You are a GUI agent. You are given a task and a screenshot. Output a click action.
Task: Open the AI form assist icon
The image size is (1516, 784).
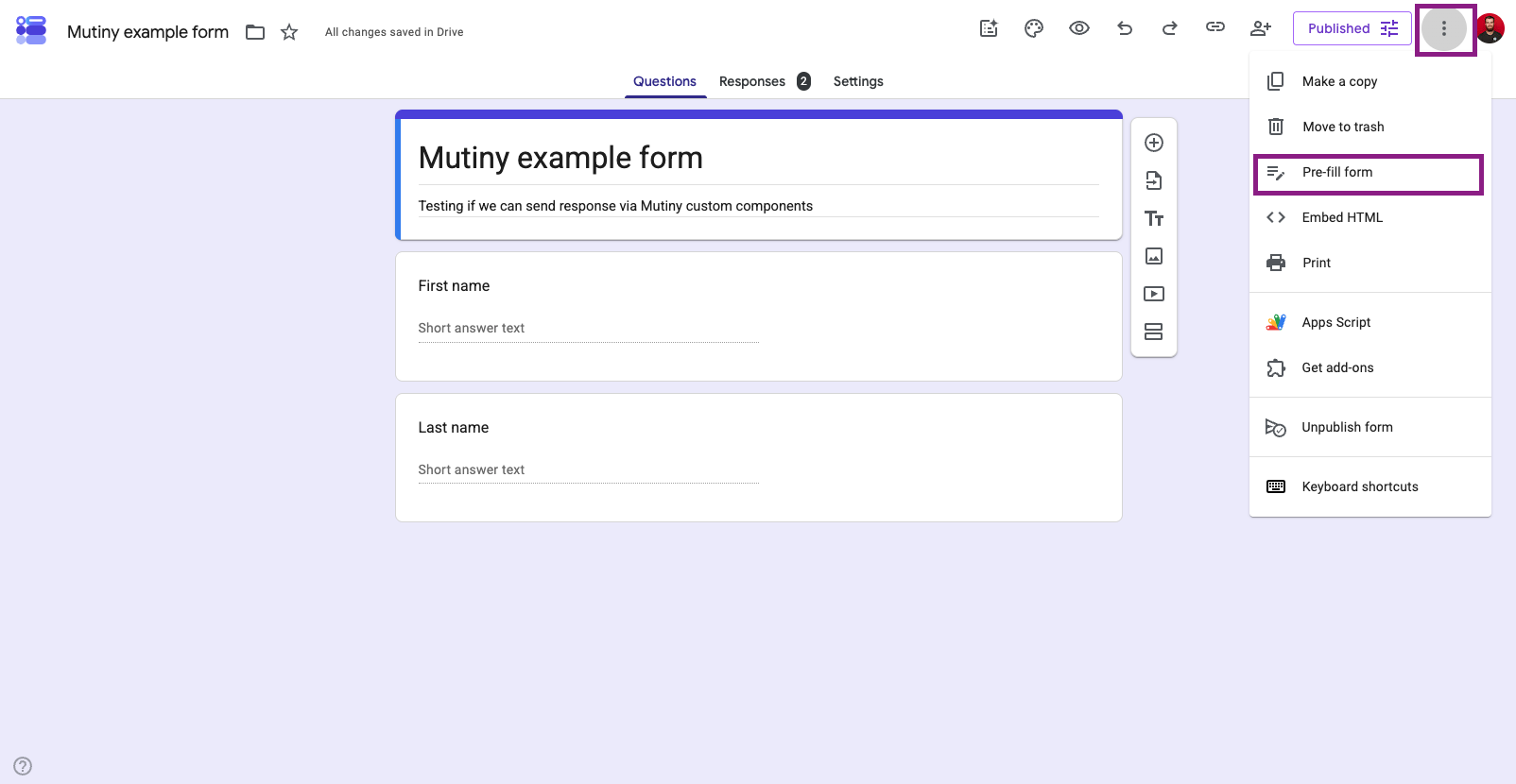point(989,28)
